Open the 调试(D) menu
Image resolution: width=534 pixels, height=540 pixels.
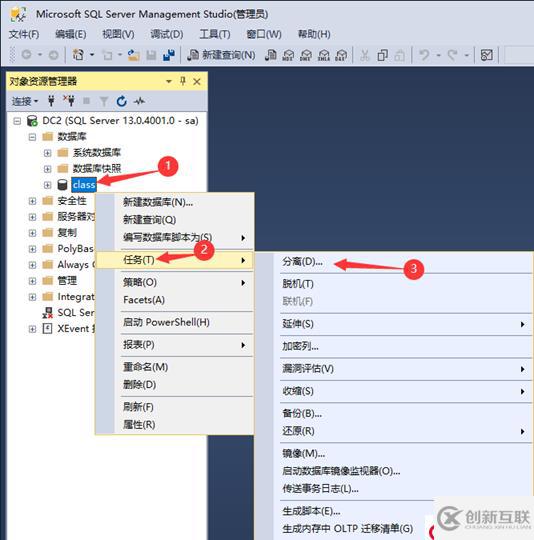[x=167, y=34]
